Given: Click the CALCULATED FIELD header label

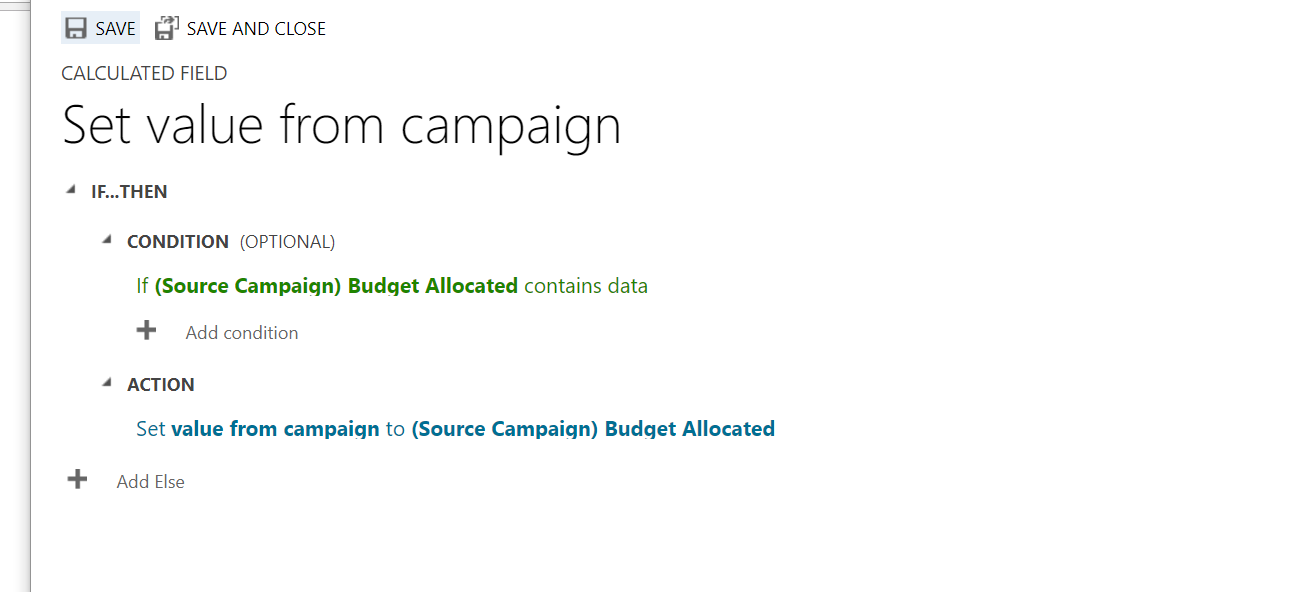Looking at the screenshot, I should point(144,73).
